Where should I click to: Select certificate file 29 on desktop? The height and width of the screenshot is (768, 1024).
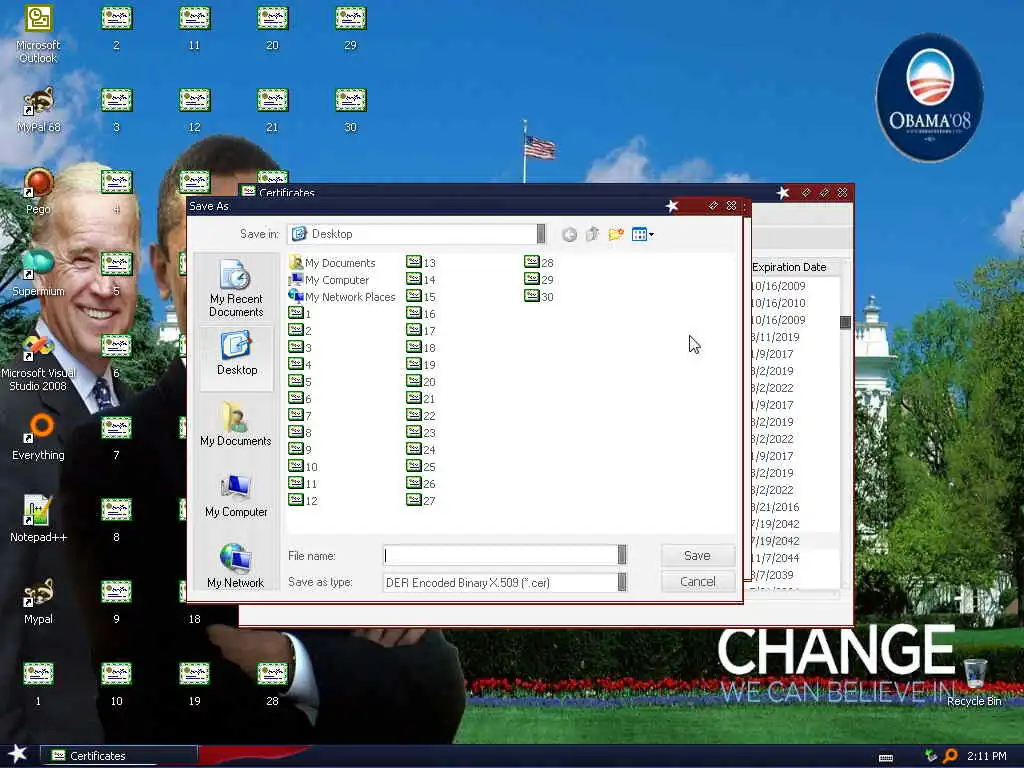click(x=351, y=28)
